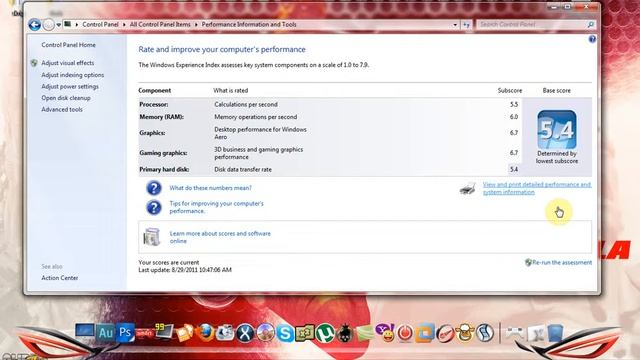
Task: Open uTorrent from the dock
Action: click(325, 333)
